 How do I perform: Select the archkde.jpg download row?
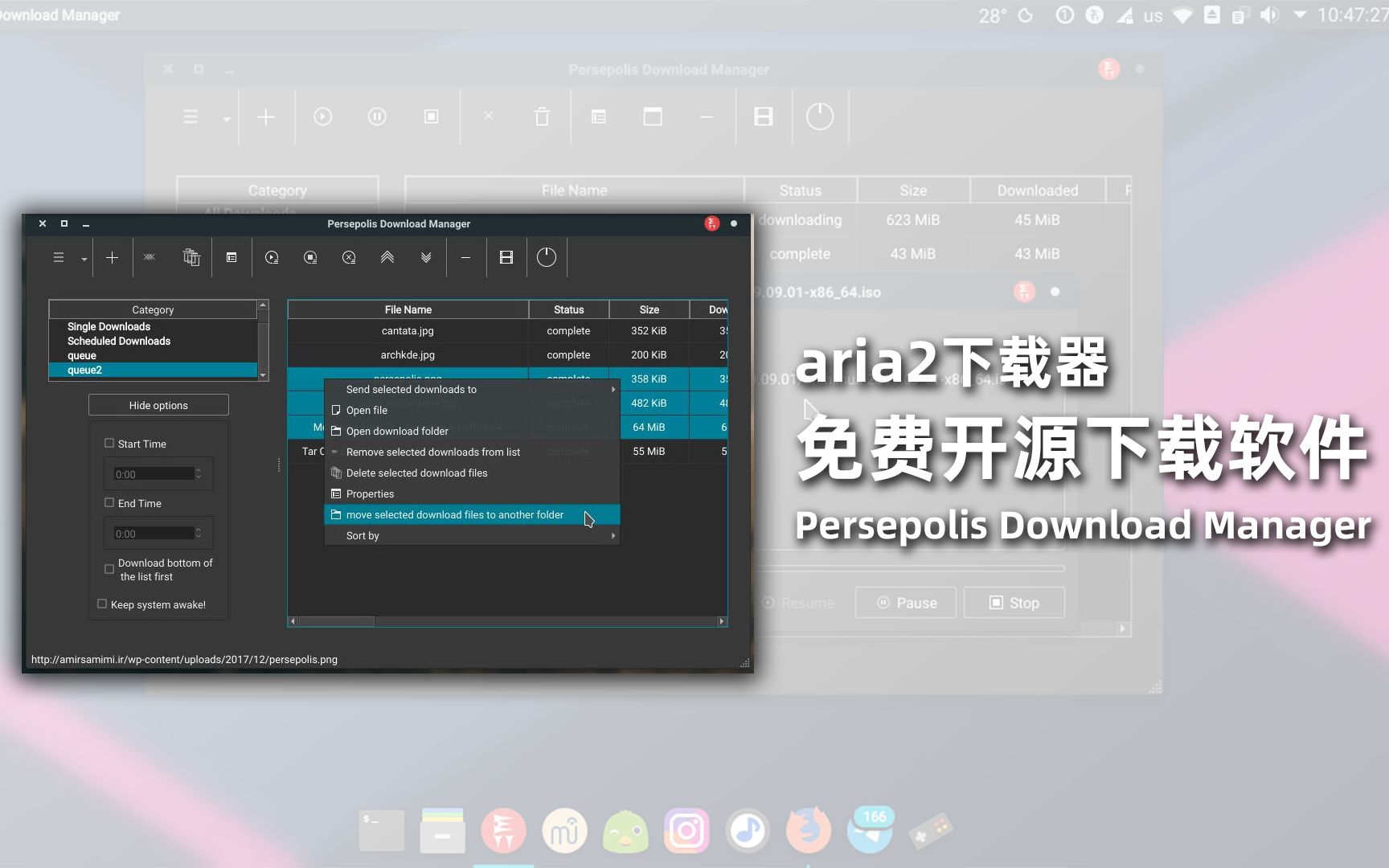click(507, 354)
